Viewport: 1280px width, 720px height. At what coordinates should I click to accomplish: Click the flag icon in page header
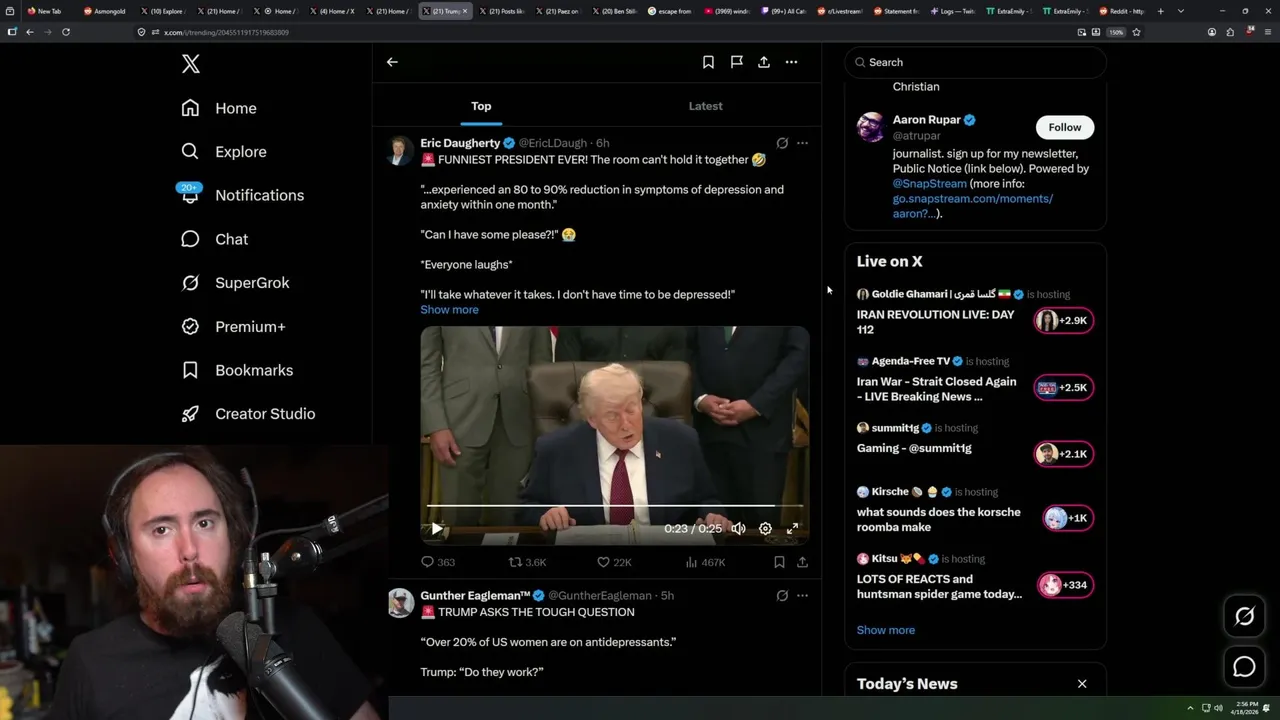point(736,62)
